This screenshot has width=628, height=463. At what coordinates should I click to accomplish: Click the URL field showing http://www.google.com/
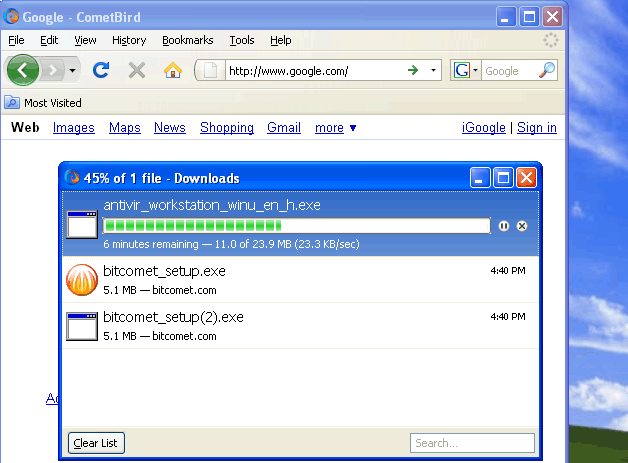[314, 71]
